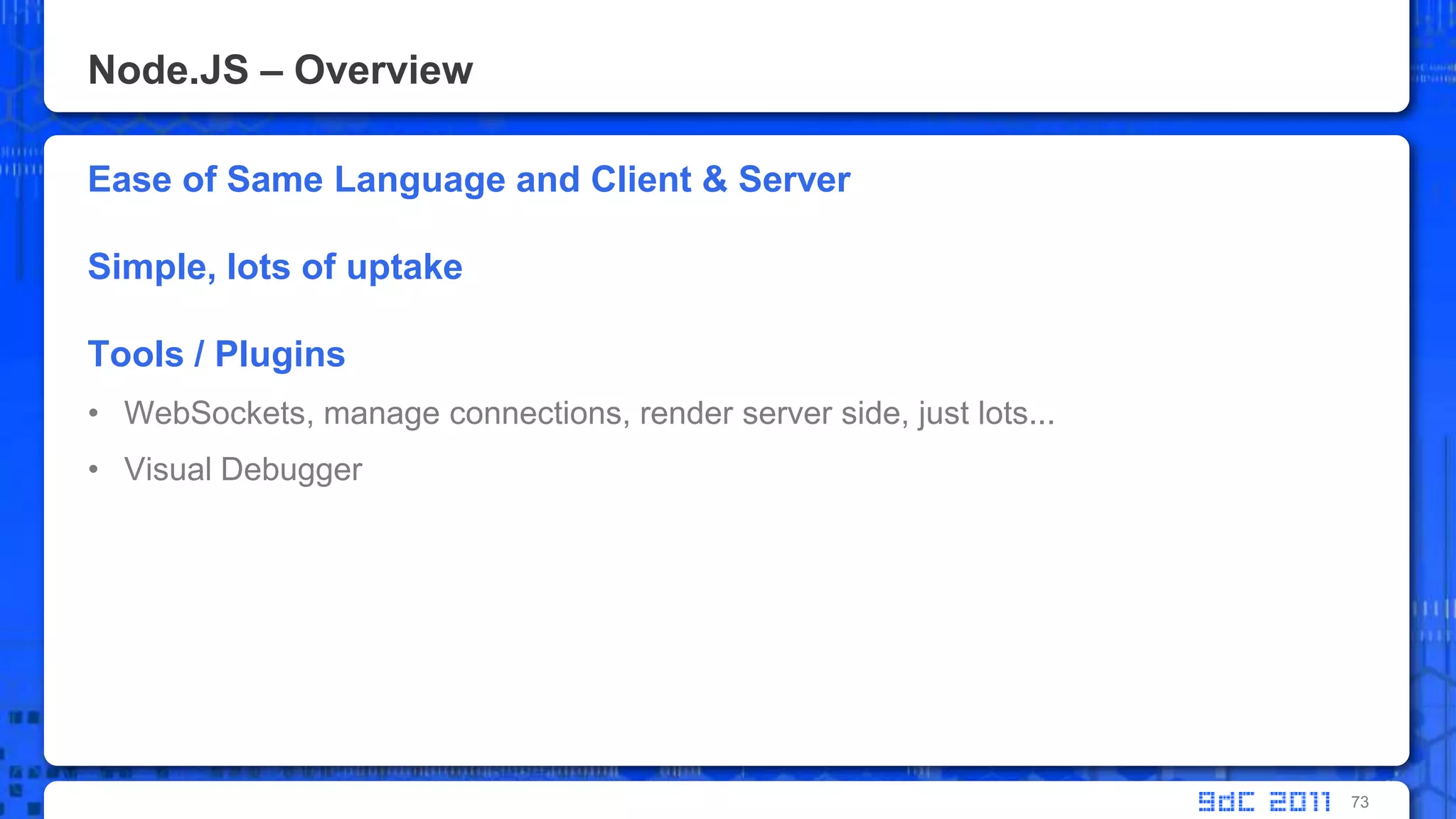Click the 'Simple, lots of uptake' heading
1456x819 pixels.
(x=275, y=267)
